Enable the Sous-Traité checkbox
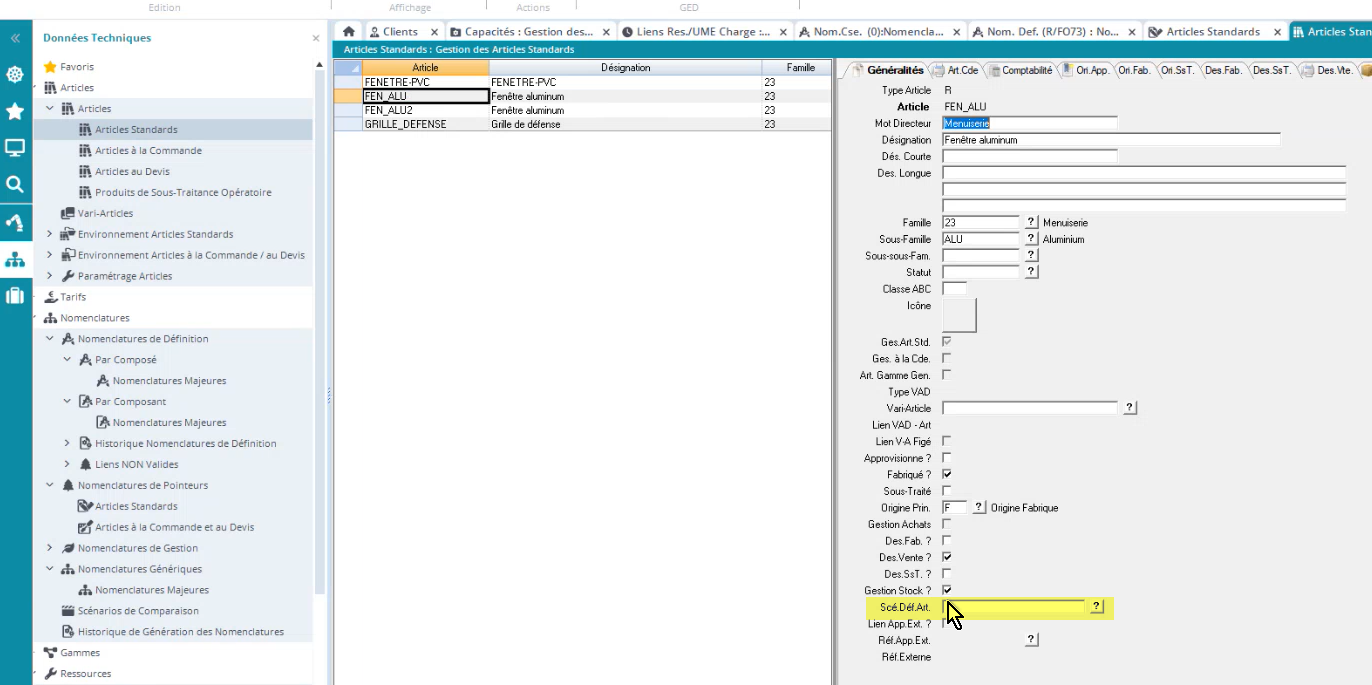 pyautogui.click(x=947, y=491)
